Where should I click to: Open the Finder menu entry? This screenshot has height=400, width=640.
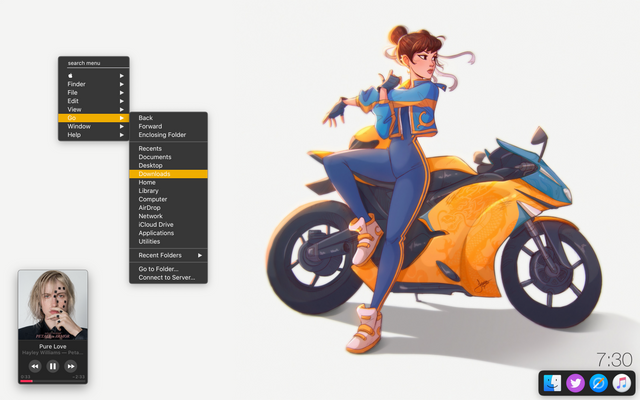(93, 84)
